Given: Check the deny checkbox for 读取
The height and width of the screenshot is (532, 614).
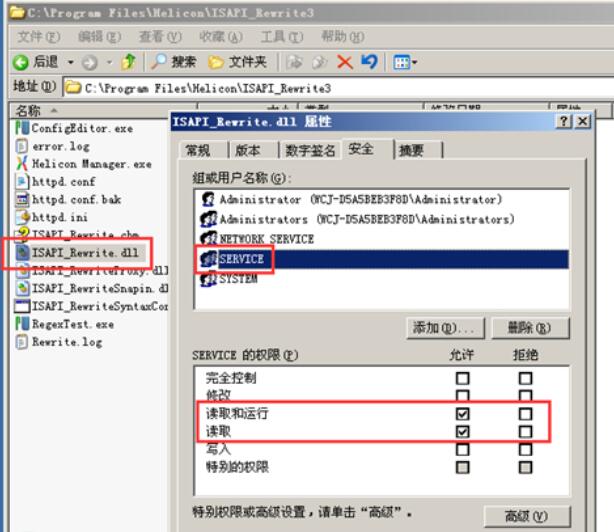Looking at the screenshot, I should point(526,431).
